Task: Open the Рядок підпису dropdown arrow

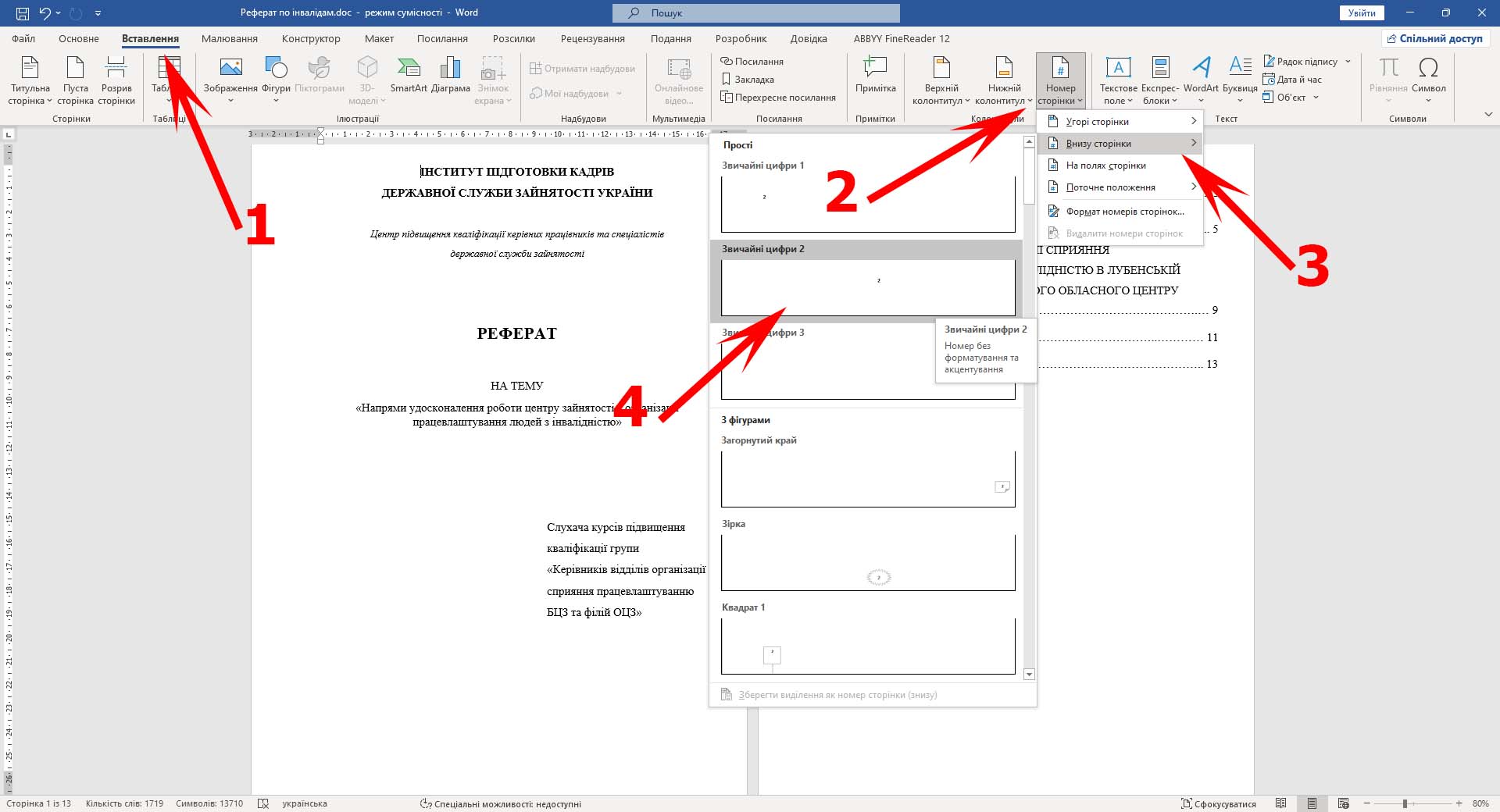Action: point(1348,61)
